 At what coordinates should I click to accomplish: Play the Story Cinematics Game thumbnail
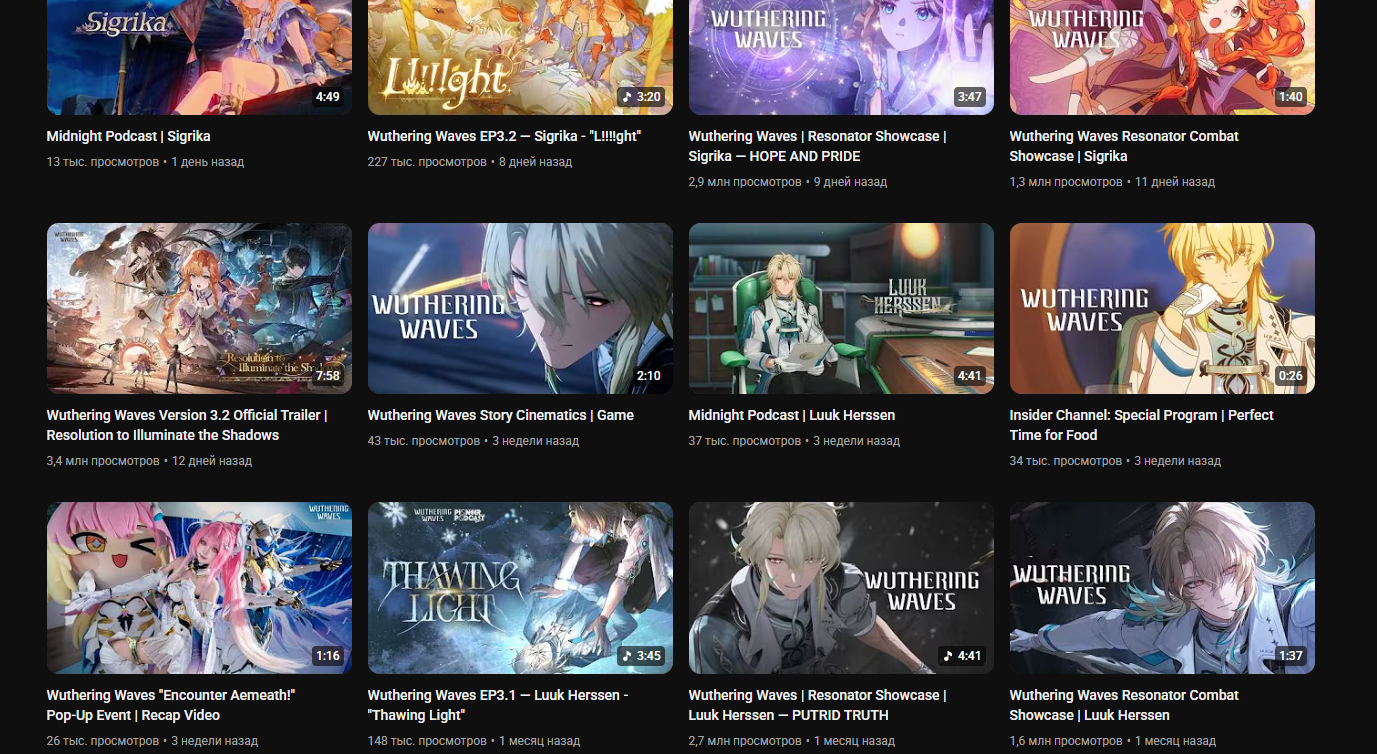[520, 308]
